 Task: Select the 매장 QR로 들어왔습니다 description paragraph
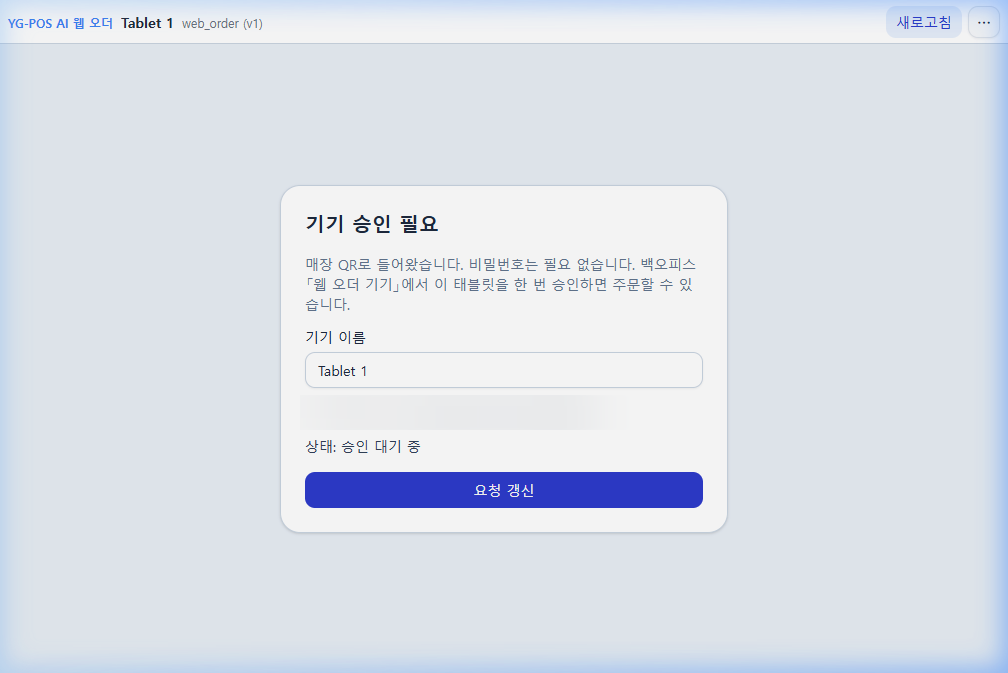[501, 284]
